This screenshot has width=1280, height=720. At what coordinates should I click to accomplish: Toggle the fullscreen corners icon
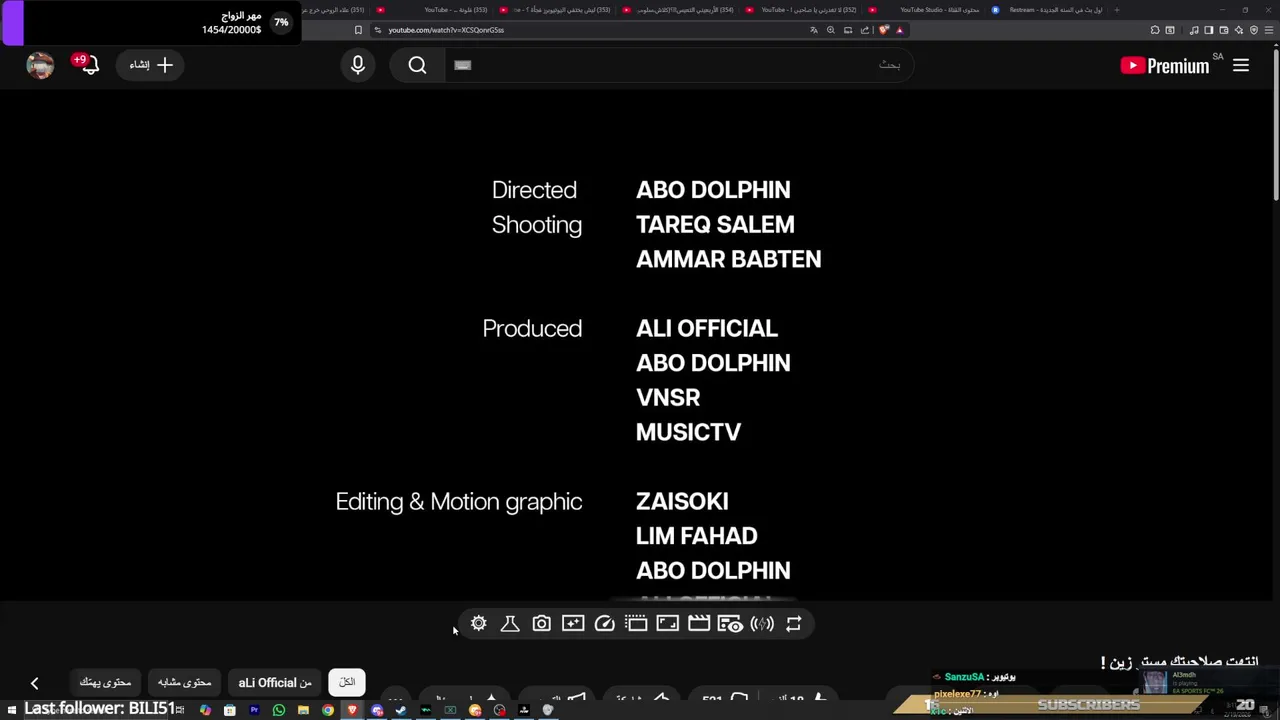(x=667, y=623)
